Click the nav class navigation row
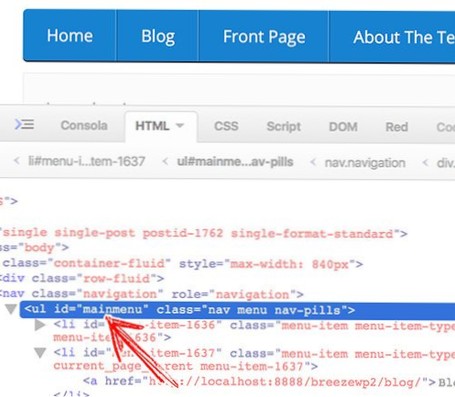The width and height of the screenshot is (455, 397). coord(151,294)
